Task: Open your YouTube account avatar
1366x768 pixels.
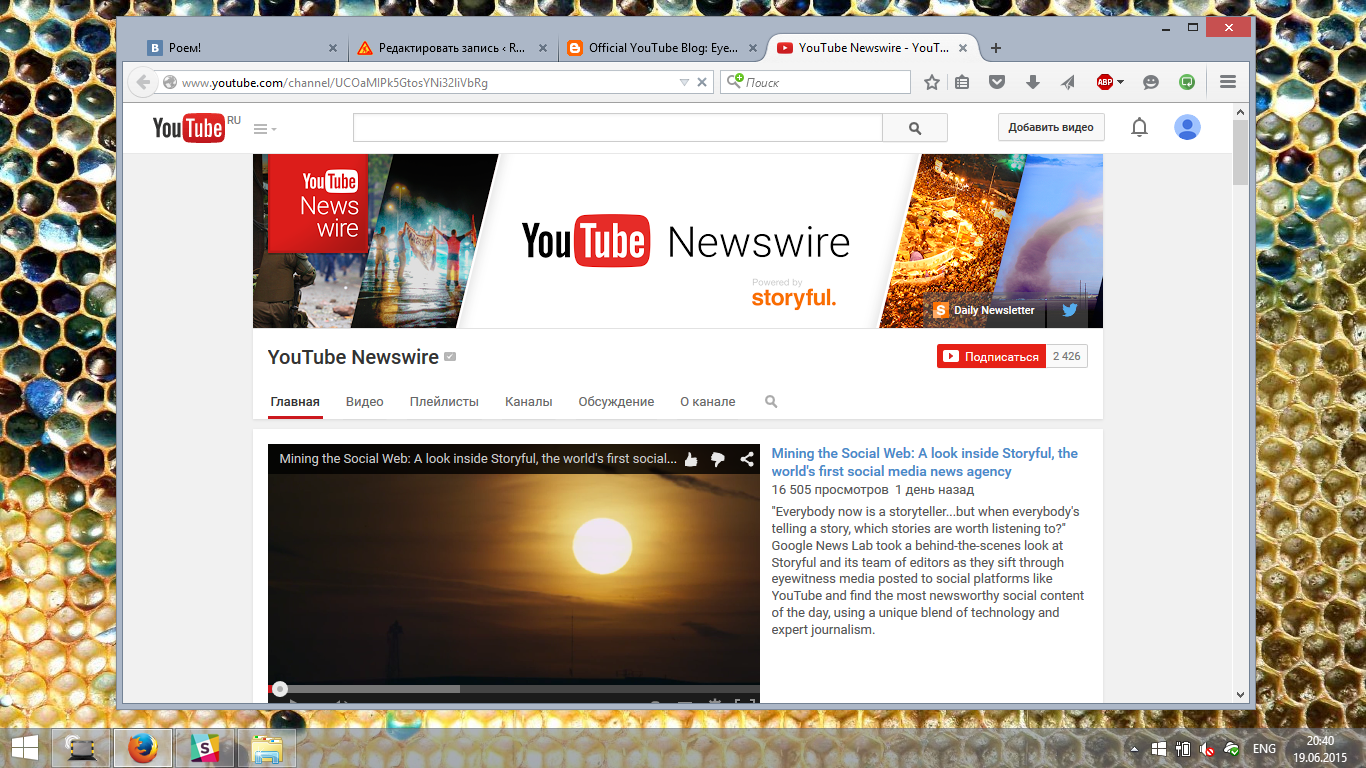Action: [1187, 127]
